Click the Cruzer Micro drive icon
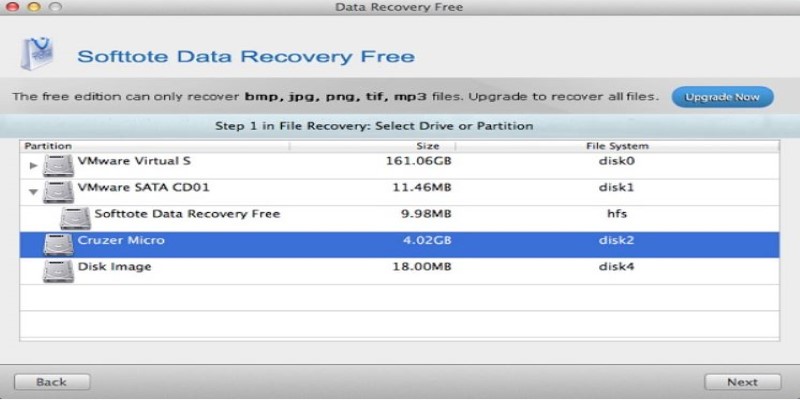800x400 pixels. coord(58,245)
